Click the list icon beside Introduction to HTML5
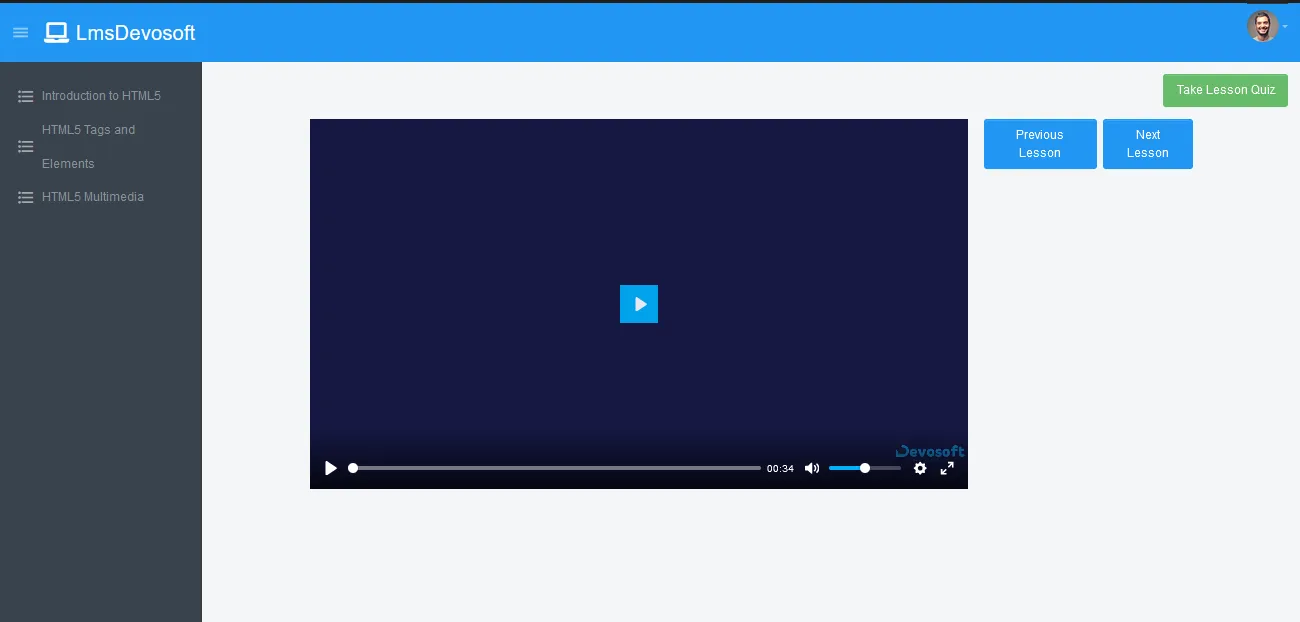1300x622 pixels. click(x=26, y=97)
